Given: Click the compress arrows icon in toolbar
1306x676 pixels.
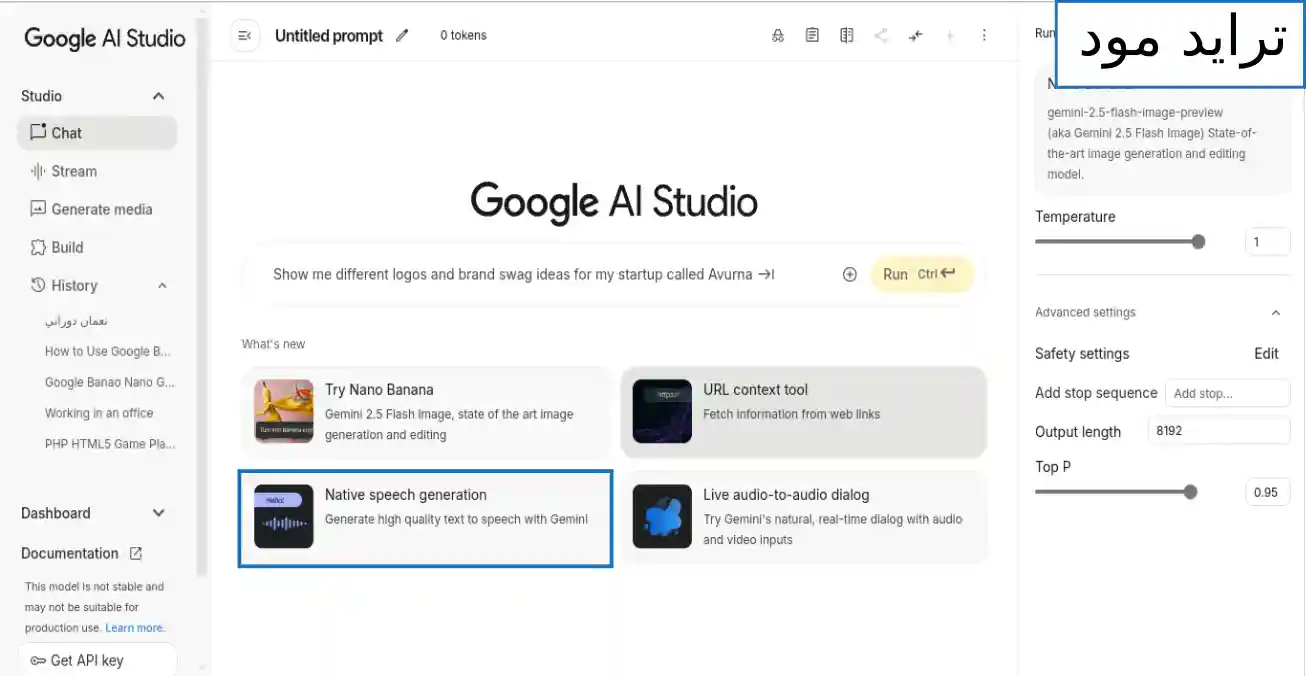Looking at the screenshot, I should pos(915,36).
